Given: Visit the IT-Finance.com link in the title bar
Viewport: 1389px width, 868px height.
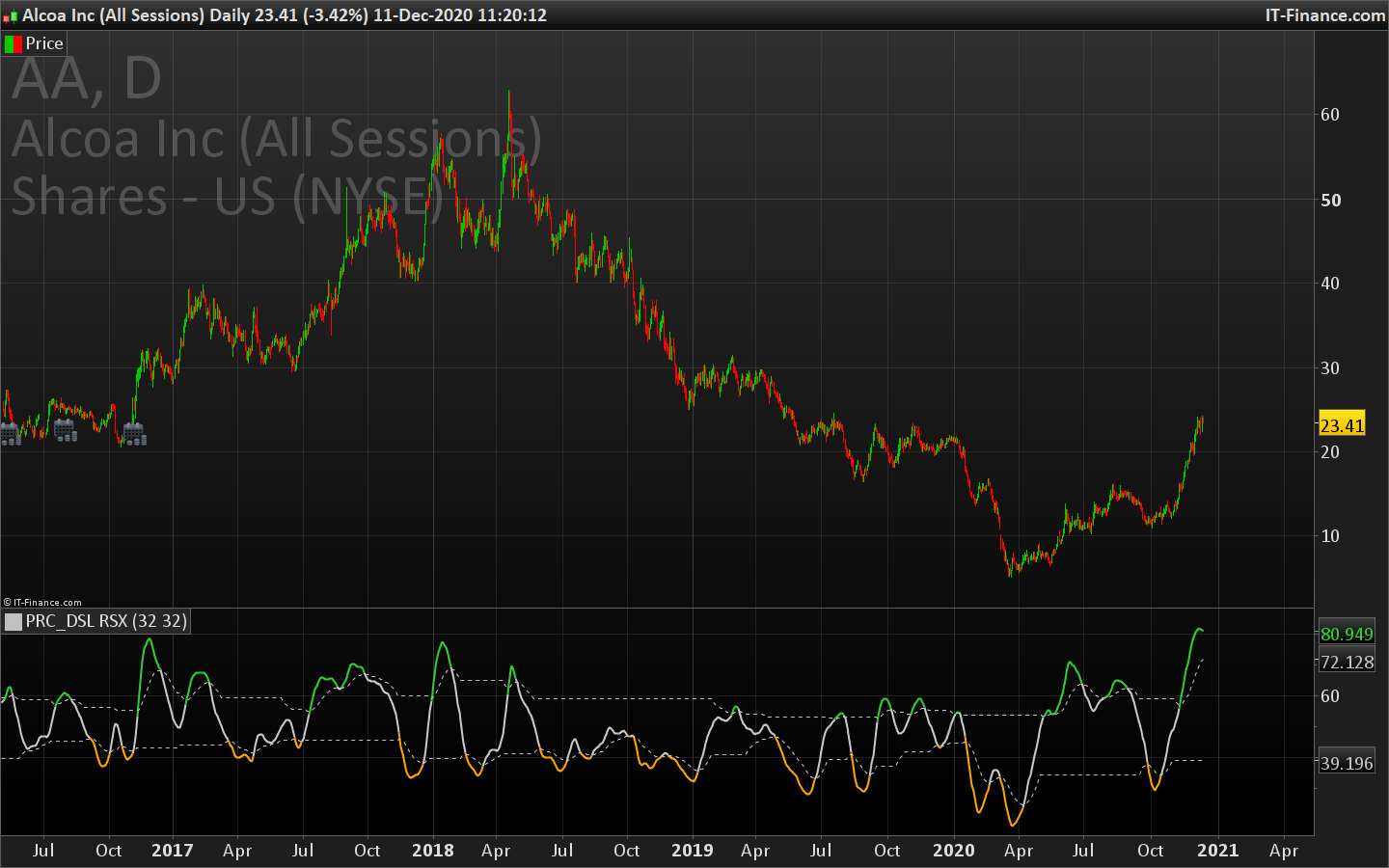Looking at the screenshot, I should tap(1325, 15).
